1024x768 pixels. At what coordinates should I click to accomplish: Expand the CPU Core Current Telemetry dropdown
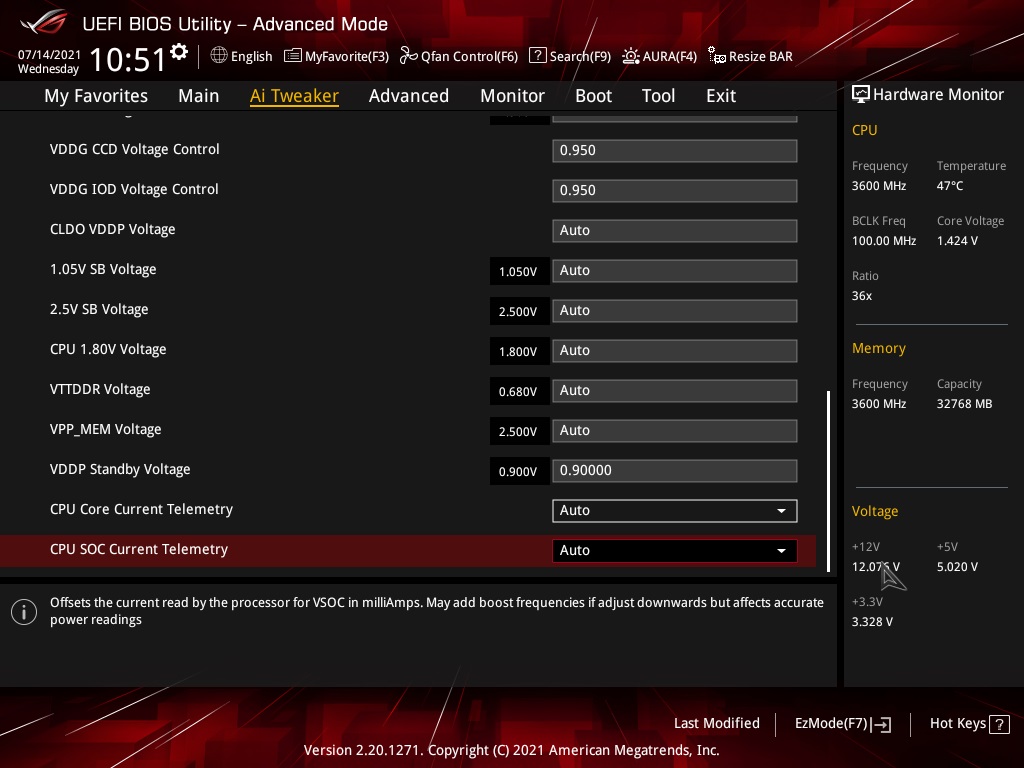click(x=675, y=511)
